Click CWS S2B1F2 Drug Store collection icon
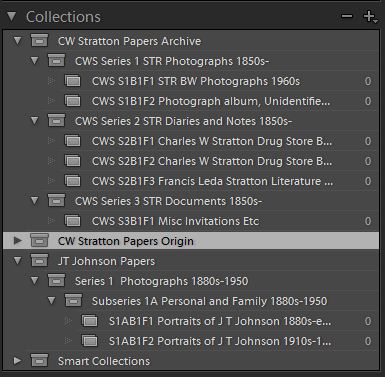This screenshot has width=385, height=377. click(x=73, y=161)
